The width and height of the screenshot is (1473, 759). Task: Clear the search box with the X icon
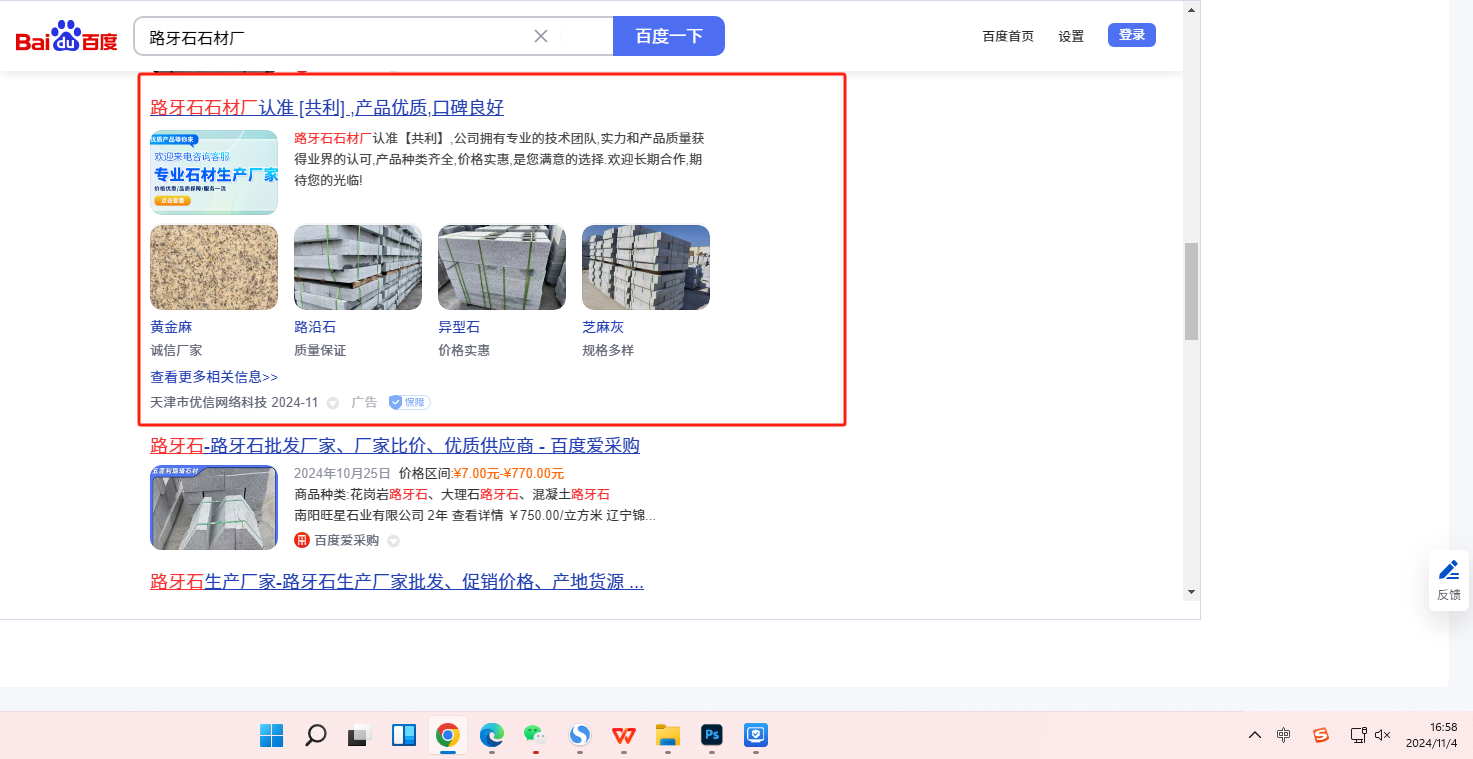[x=541, y=36]
